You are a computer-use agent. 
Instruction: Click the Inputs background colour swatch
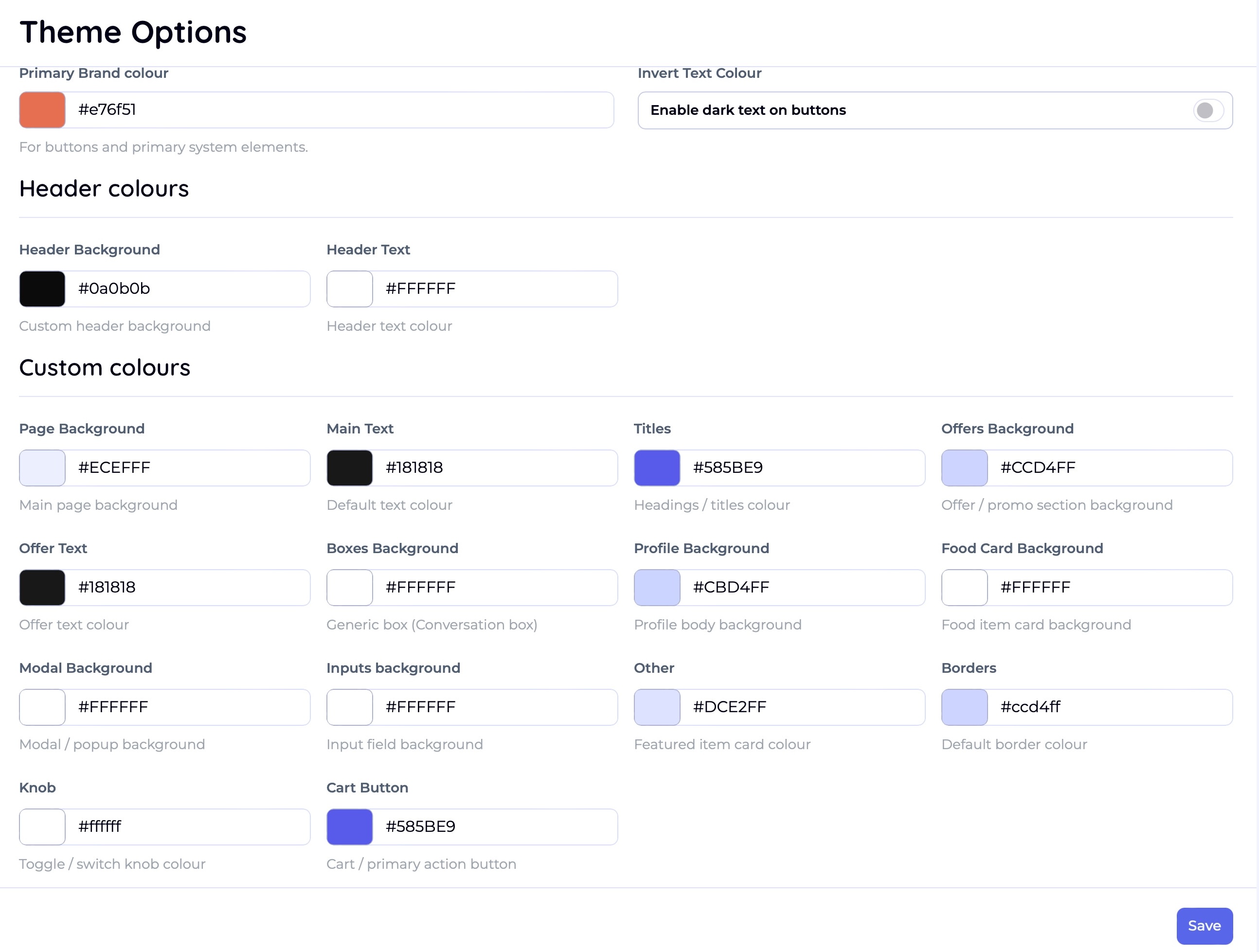point(349,707)
